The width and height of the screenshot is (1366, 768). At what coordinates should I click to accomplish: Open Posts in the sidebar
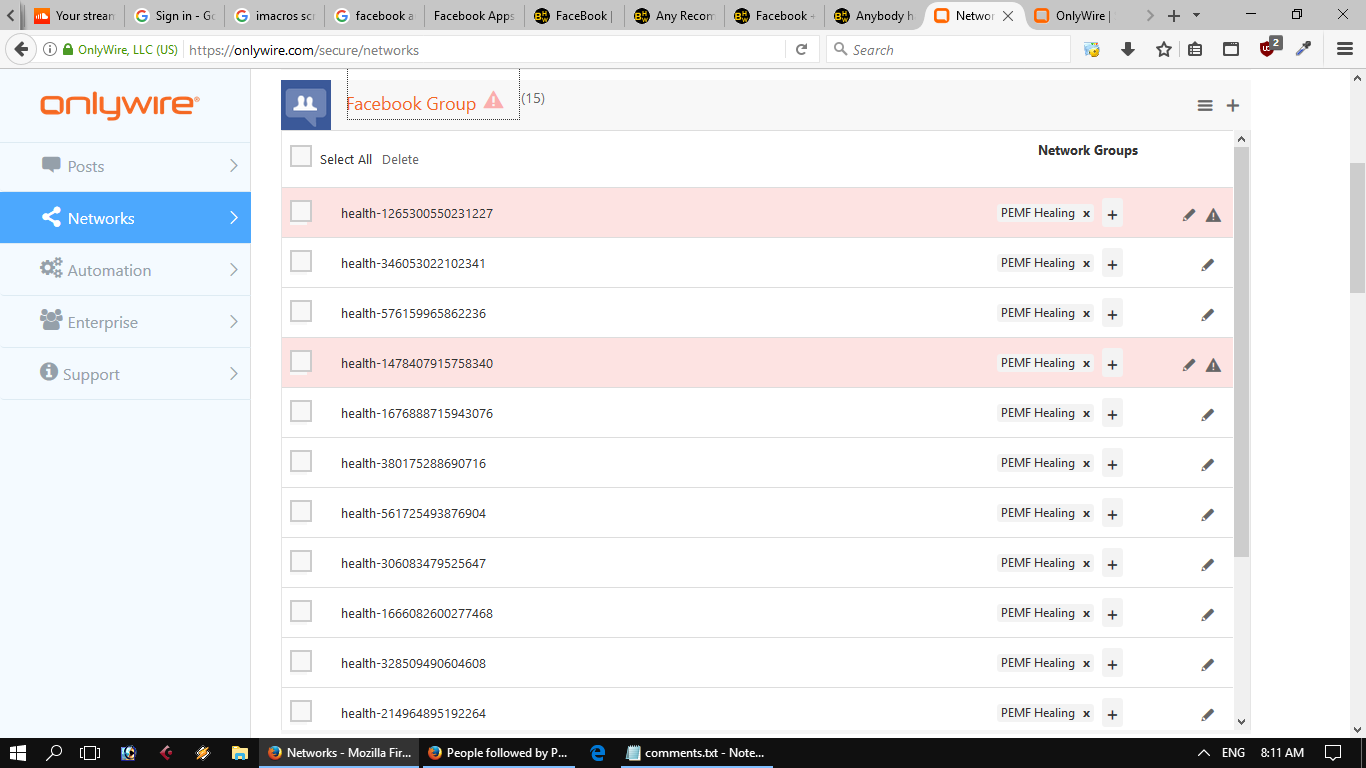coord(125,166)
